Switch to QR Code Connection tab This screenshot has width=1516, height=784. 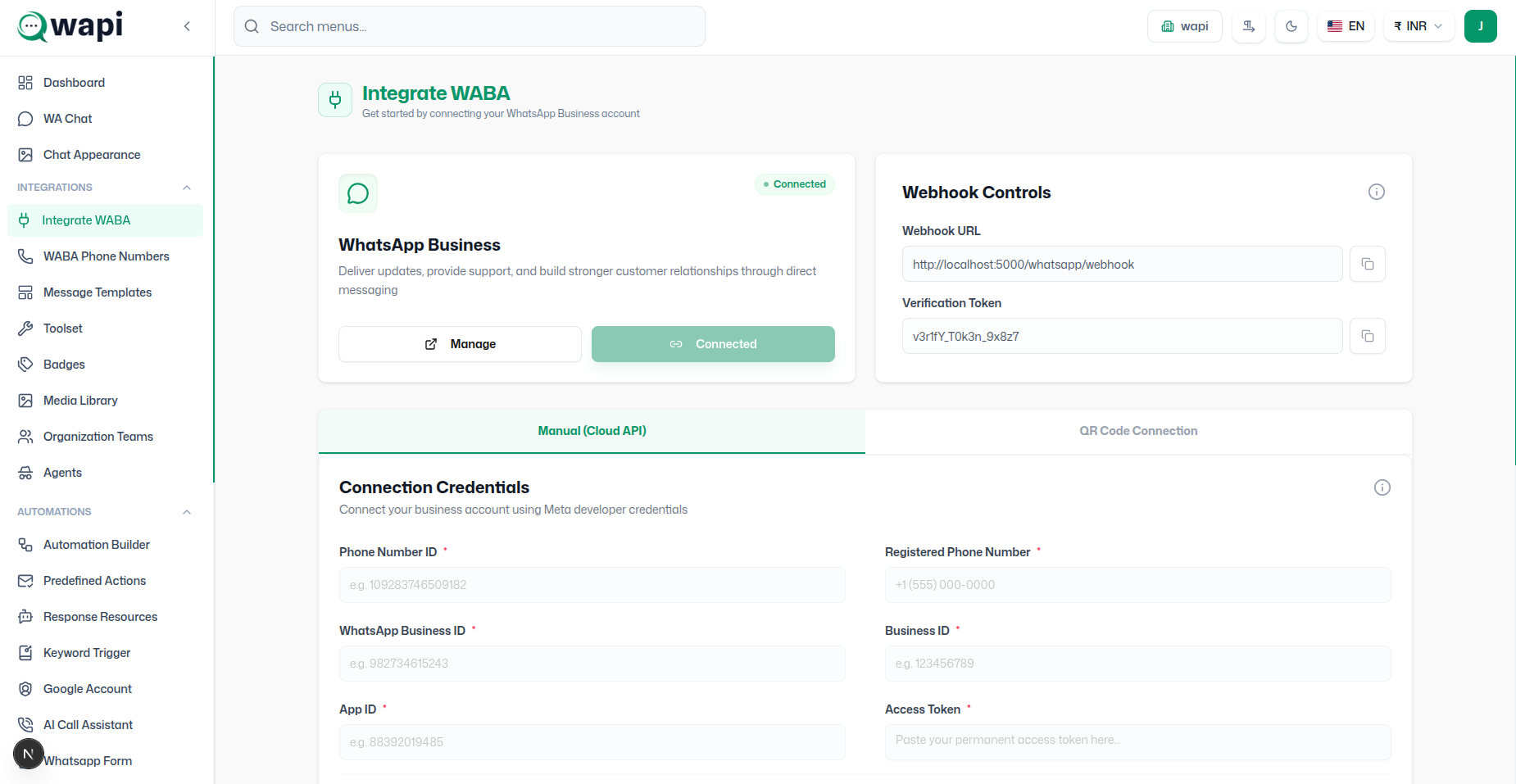(x=1138, y=431)
